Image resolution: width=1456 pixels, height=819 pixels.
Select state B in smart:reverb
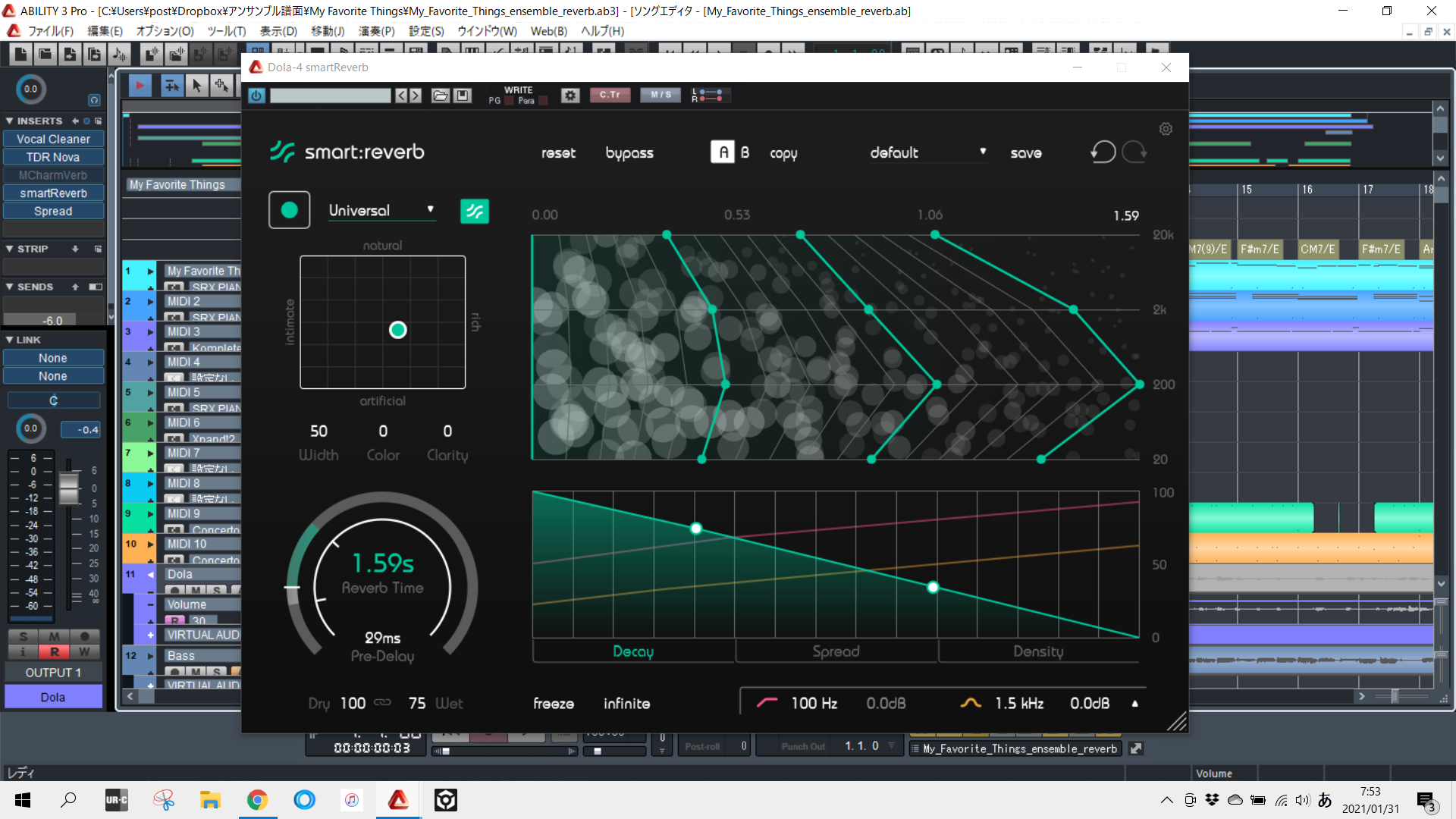pyautogui.click(x=745, y=152)
